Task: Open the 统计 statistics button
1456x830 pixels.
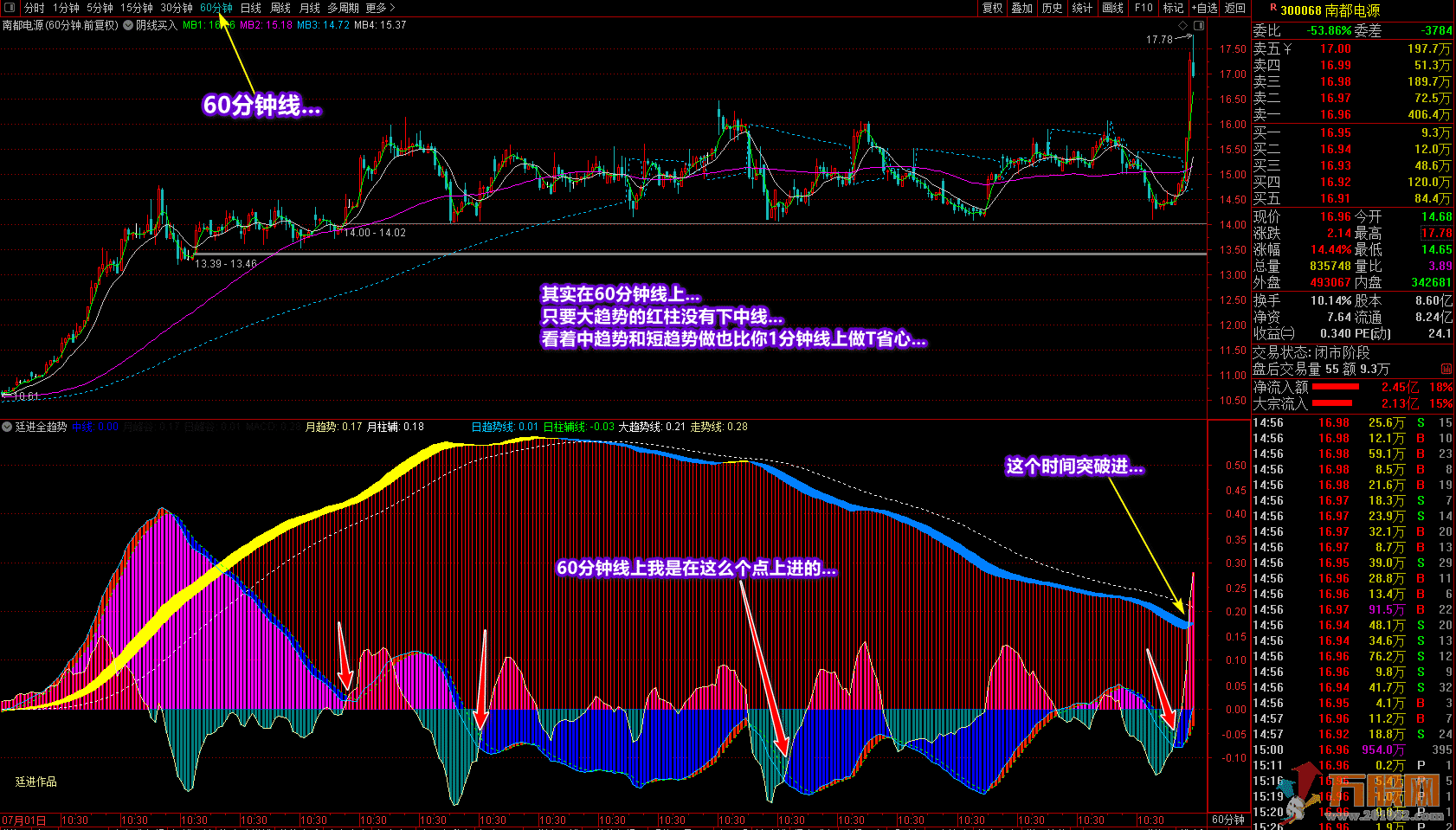Action: point(1082,8)
